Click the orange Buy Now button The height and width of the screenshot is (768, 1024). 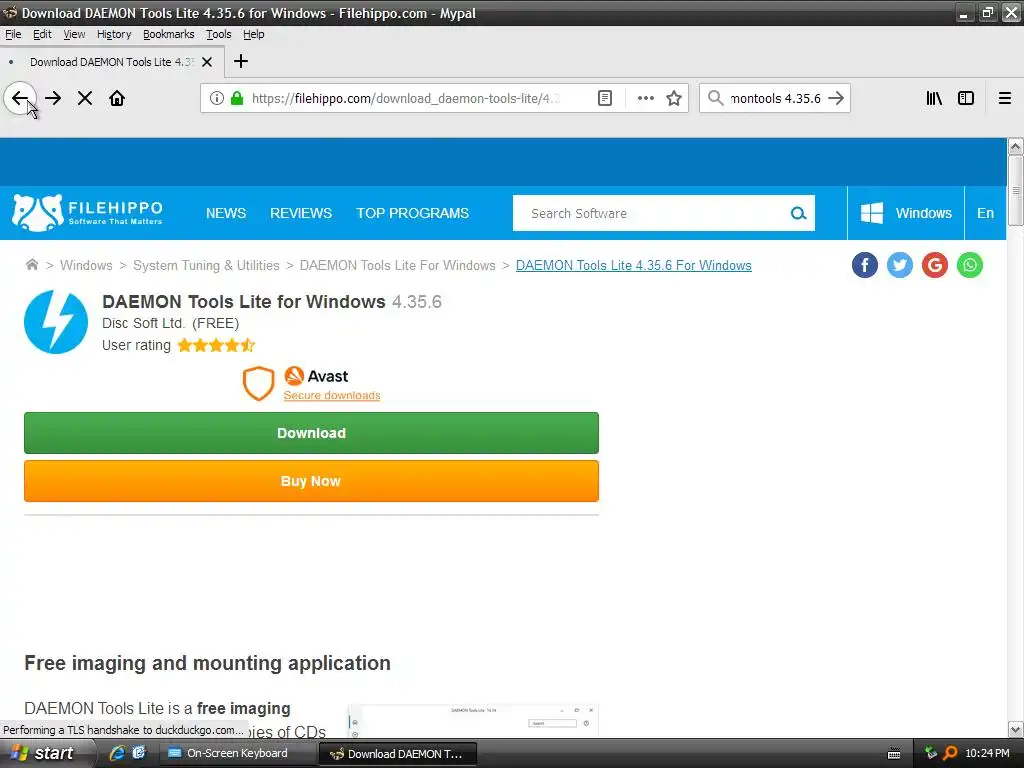point(312,481)
